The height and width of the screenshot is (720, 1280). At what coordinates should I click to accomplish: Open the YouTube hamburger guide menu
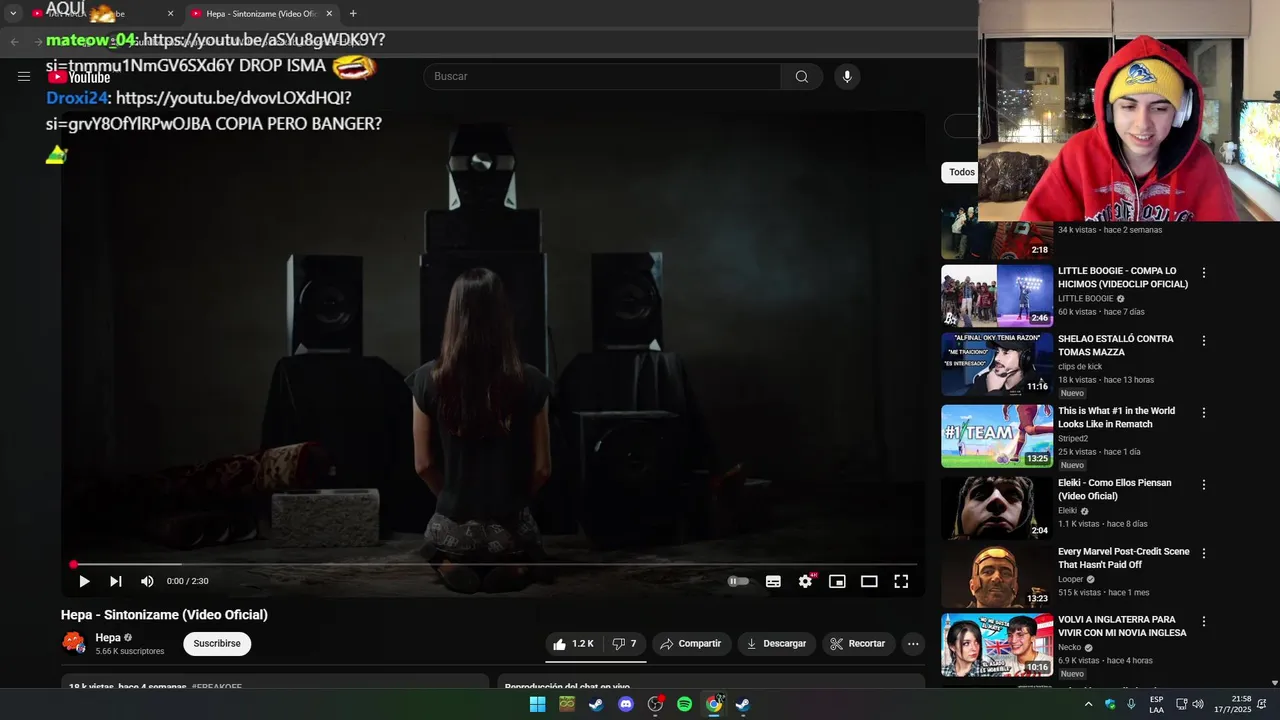point(24,76)
